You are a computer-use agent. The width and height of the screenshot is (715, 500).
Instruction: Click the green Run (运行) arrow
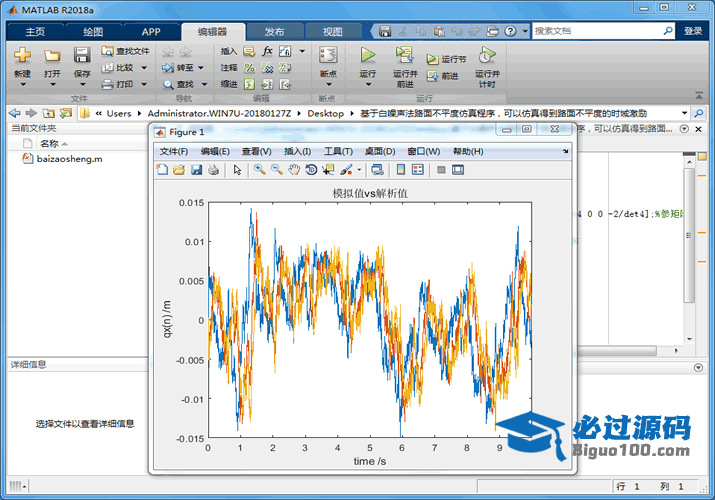tap(368, 55)
